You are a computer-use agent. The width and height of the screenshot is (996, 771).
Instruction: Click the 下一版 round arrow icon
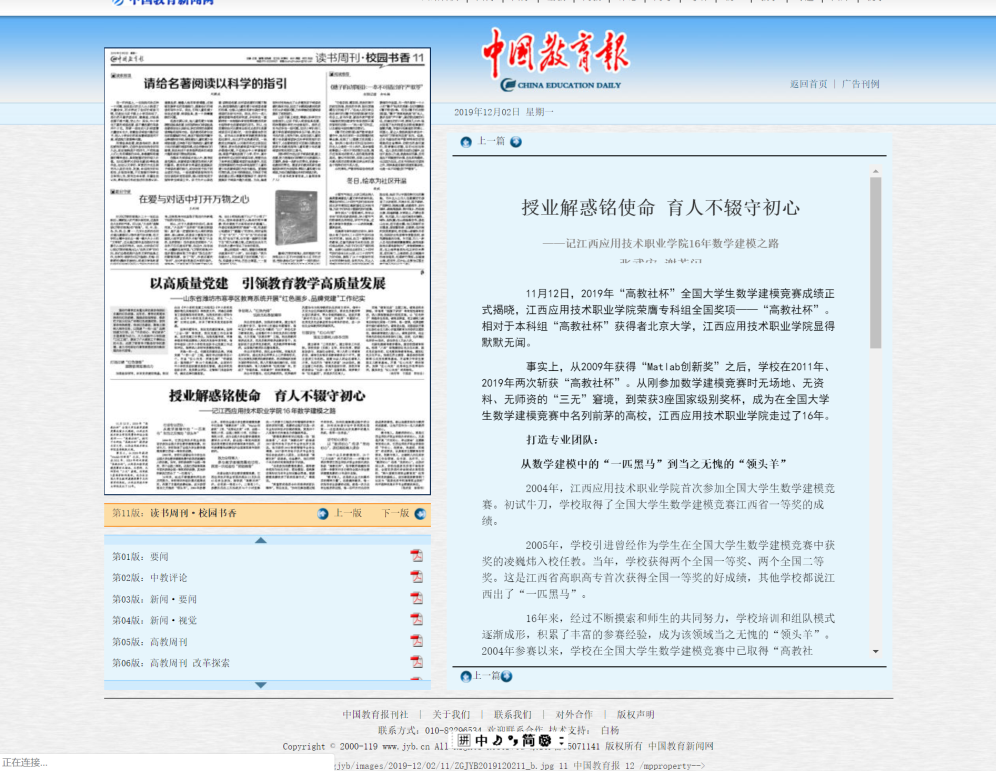click(x=420, y=514)
